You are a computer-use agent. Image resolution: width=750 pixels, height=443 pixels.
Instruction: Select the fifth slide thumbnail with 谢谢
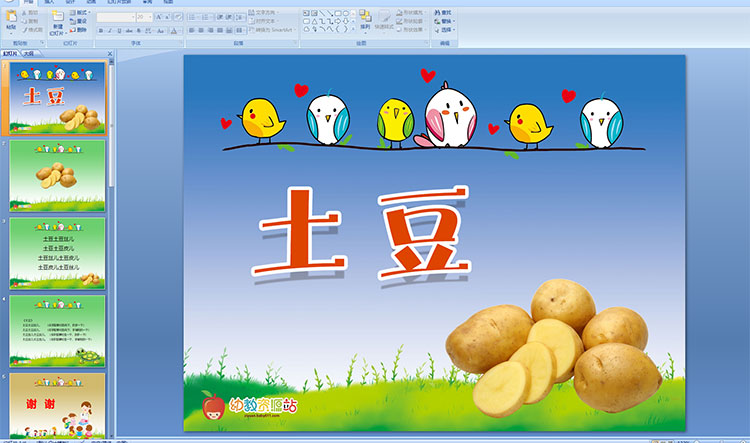point(57,405)
